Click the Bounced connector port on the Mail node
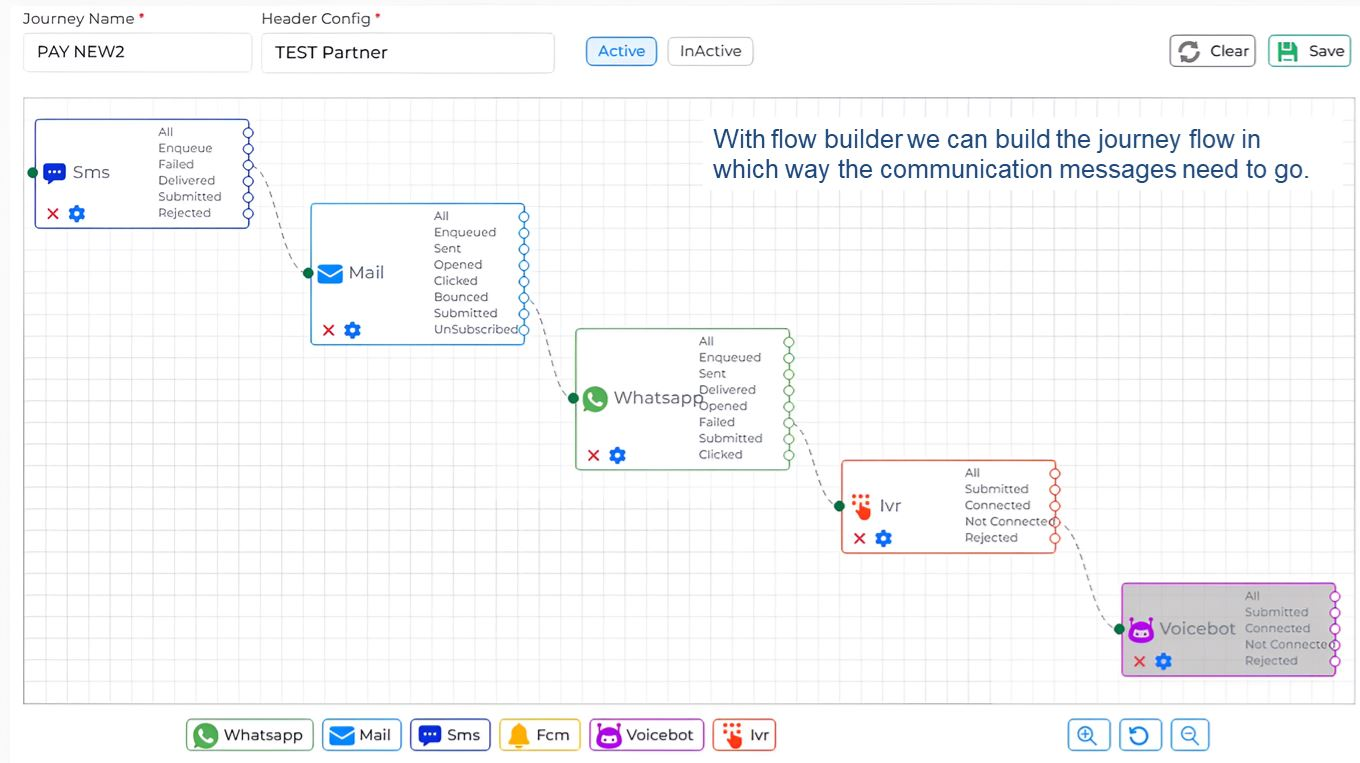Screen dimensions: 1360x763 click(x=523, y=297)
